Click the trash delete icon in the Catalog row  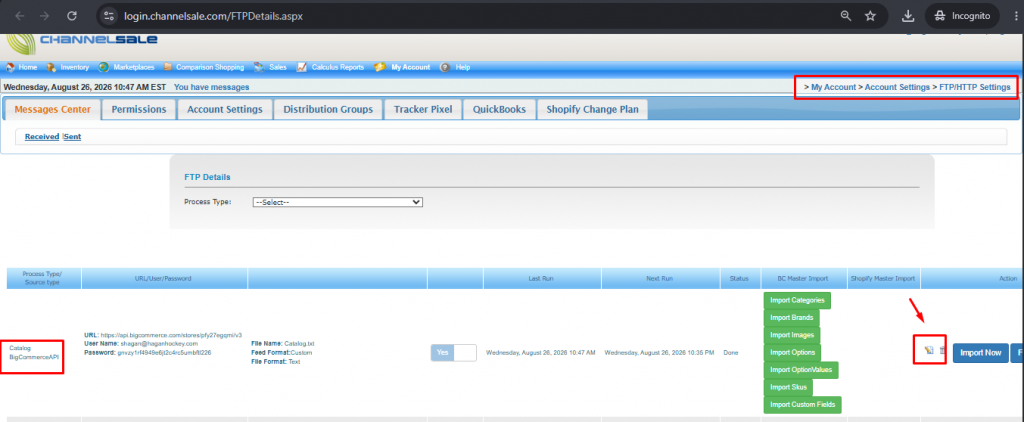coord(942,351)
